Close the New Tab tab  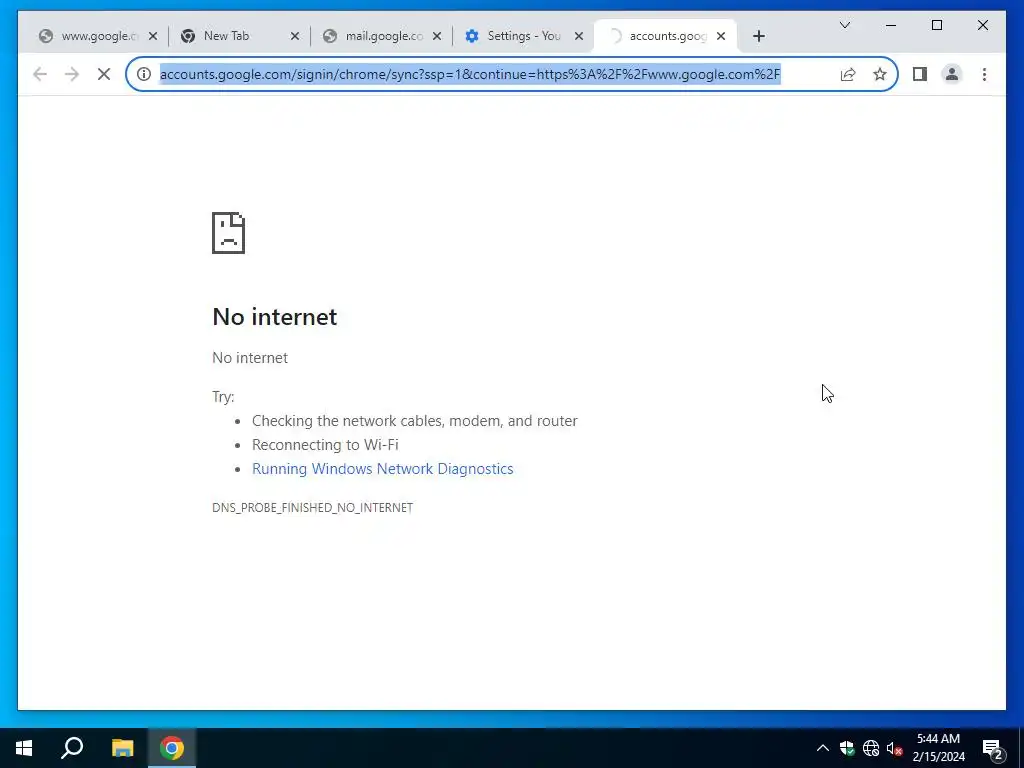tap(295, 37)
